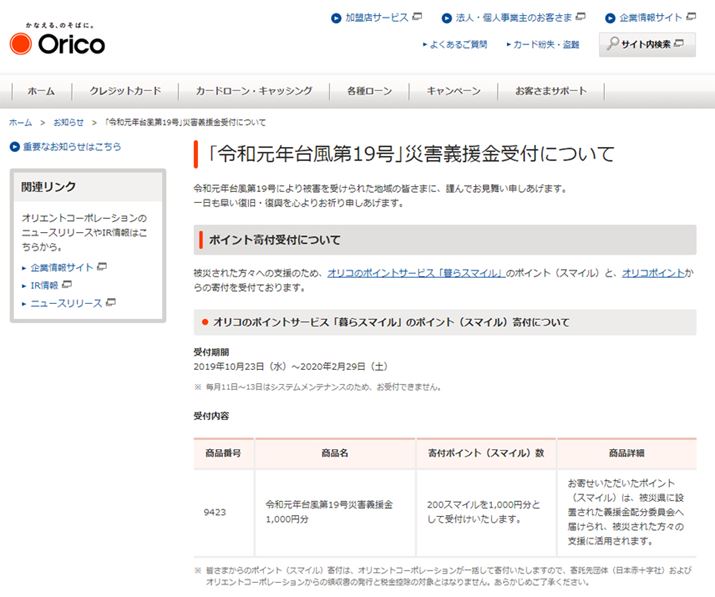Open カード紛失・盗難 link

point(546,44)
